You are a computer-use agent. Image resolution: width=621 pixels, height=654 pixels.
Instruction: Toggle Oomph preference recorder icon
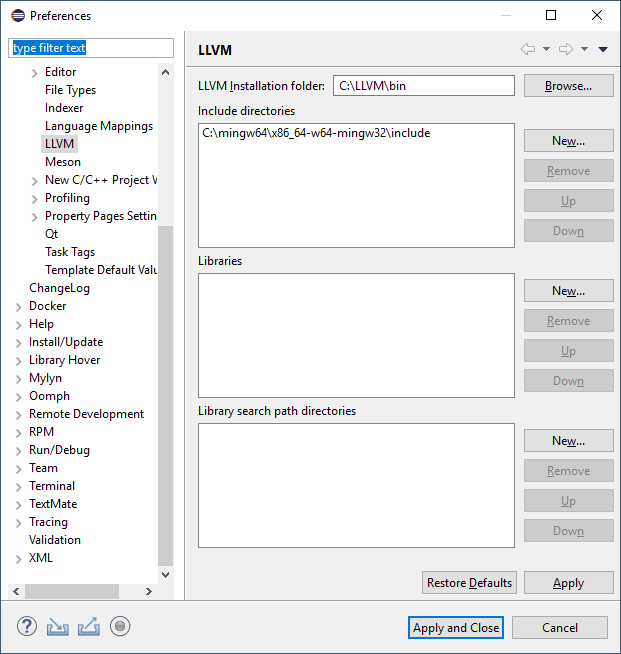click(120, 626)
